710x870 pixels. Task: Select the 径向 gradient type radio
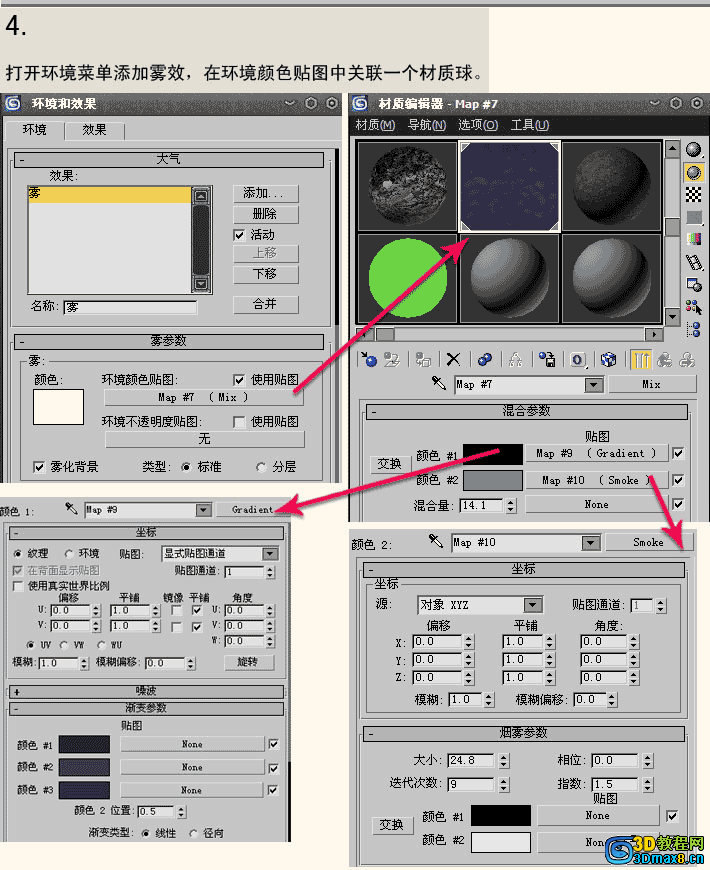click(194, 833)
